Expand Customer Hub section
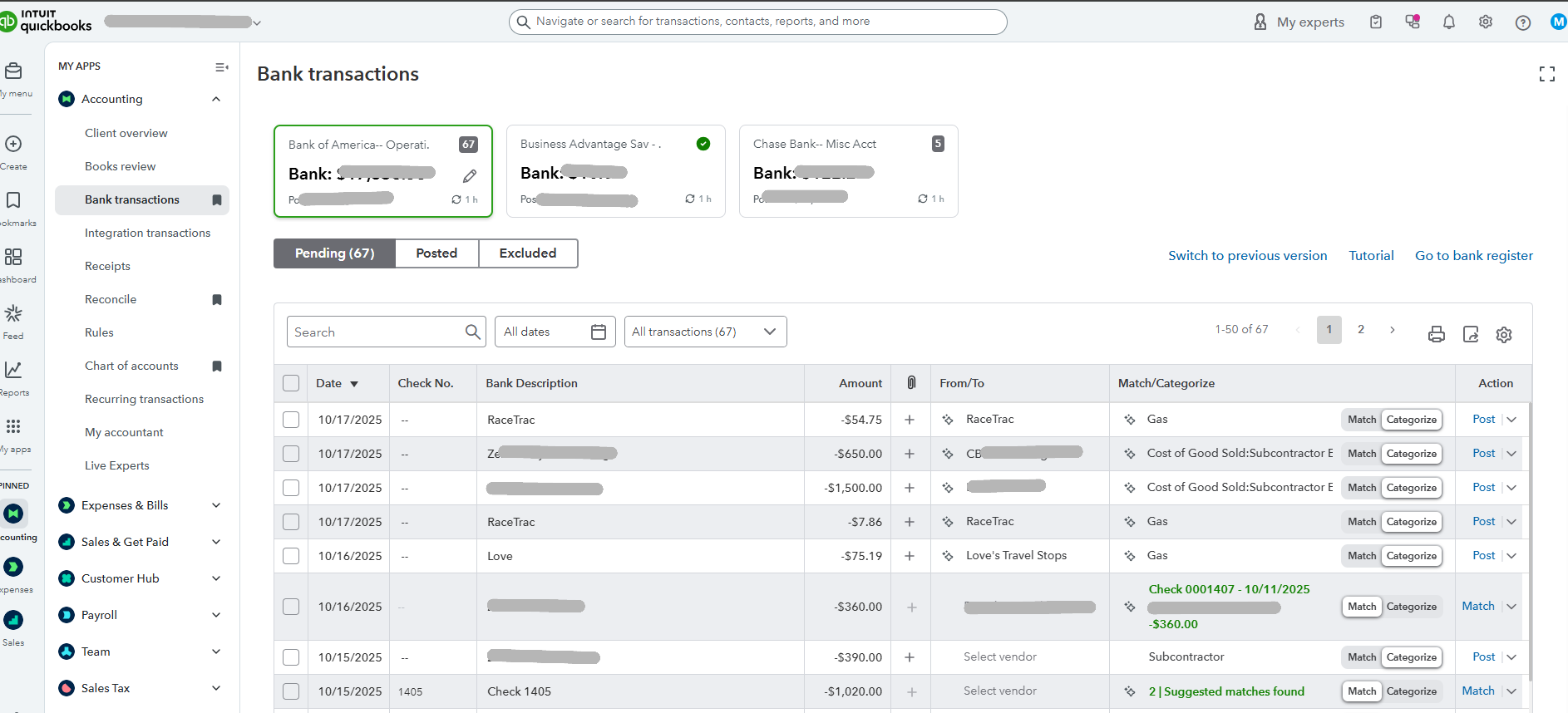The height and width of the screenshot is (713, 1568). click(x=216, y=578)
